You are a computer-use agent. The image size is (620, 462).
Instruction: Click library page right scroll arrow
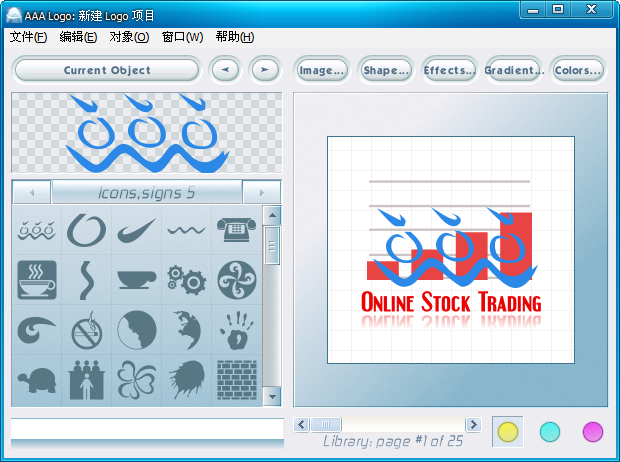click(473, 424)
